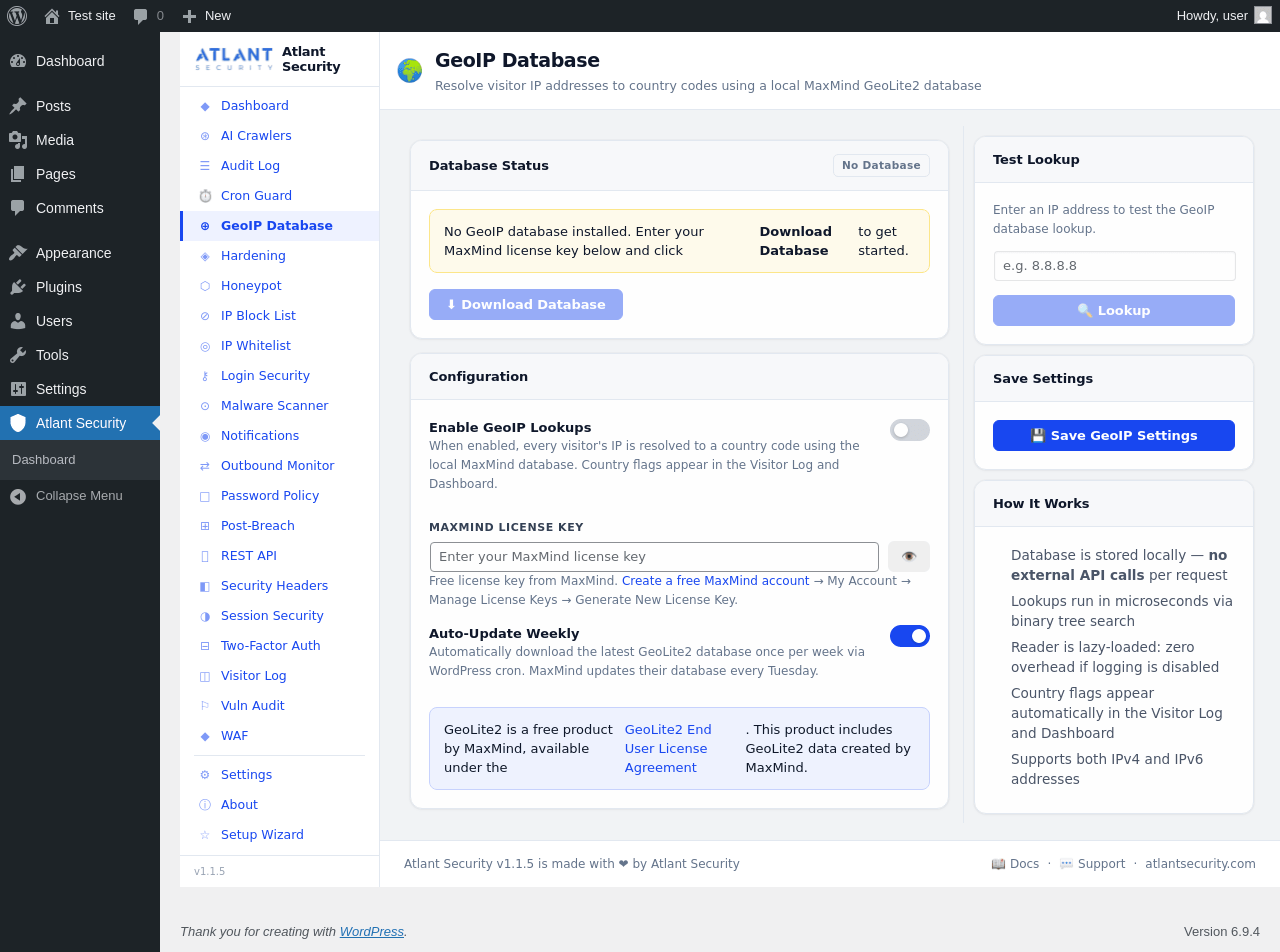1280x952 pixels.
Task: Click the Users person icon
Action: 18,321
